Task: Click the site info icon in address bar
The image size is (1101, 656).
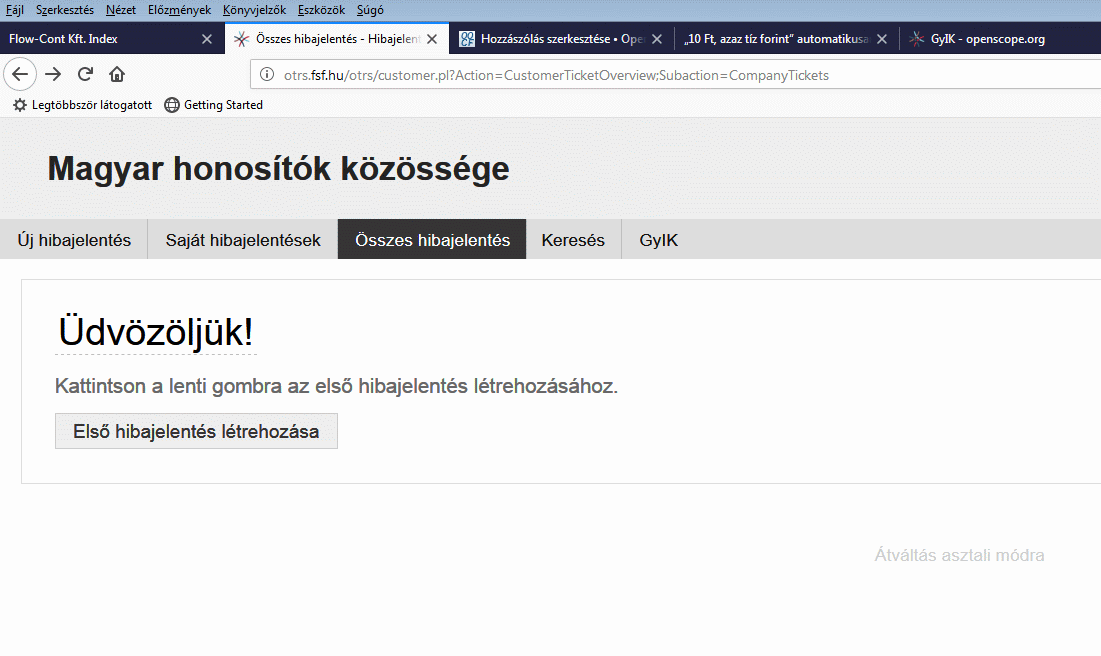Action: [267, 75]
